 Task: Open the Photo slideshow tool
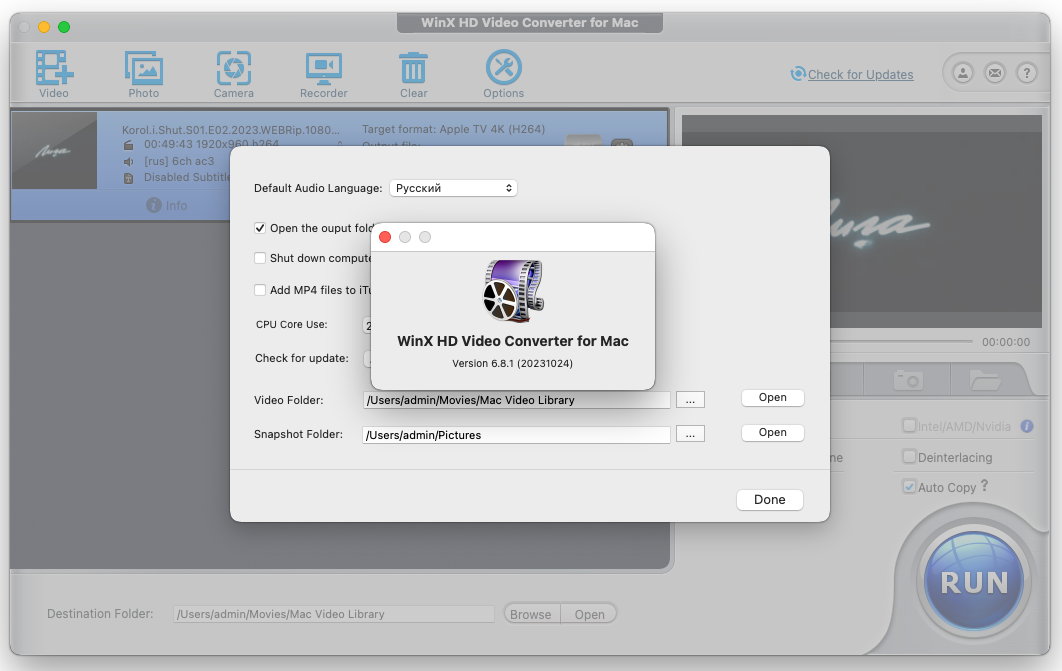[x=144, y=74]
